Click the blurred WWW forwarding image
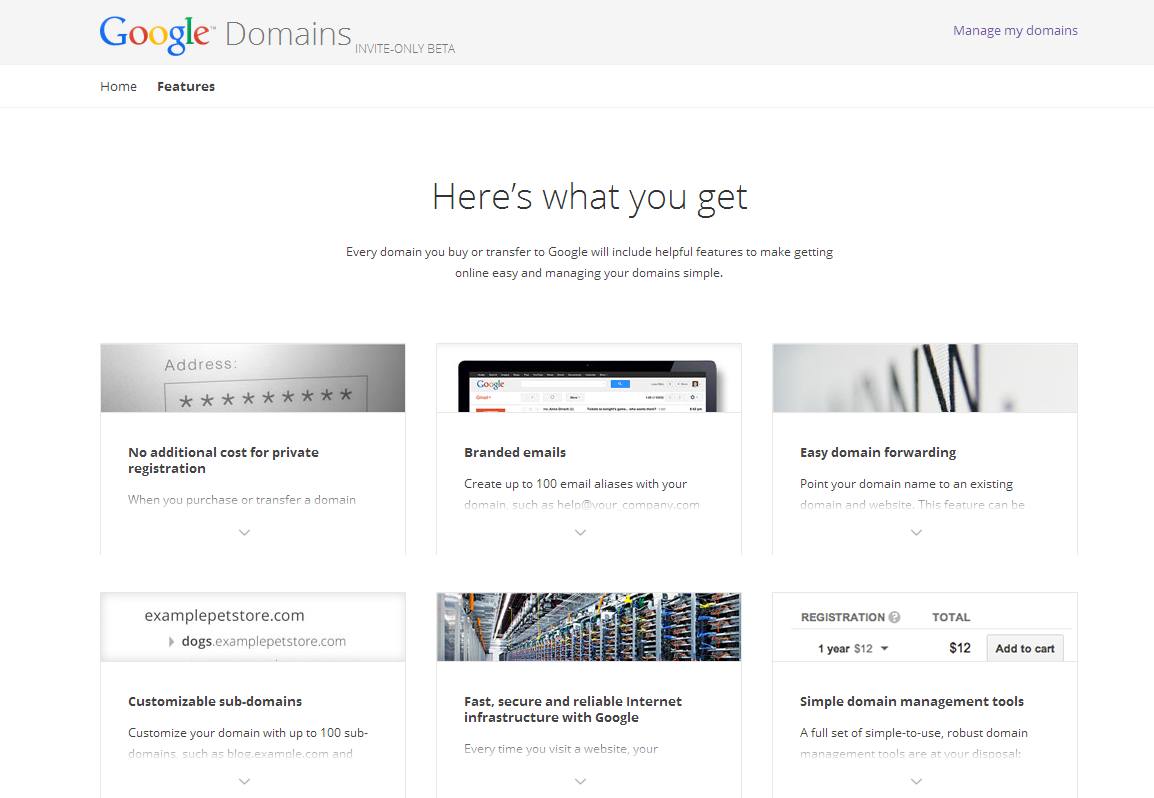1154x798 pixels. tap(925, 378)
